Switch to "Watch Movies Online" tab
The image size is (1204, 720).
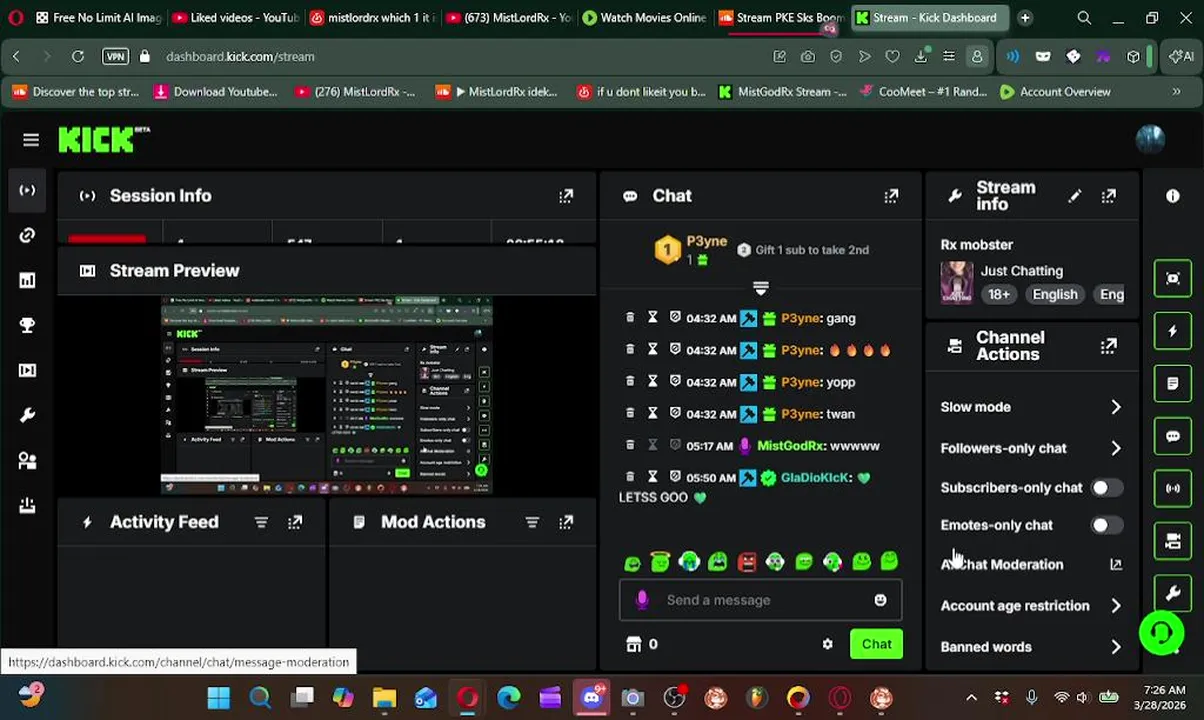coord(644,18)
